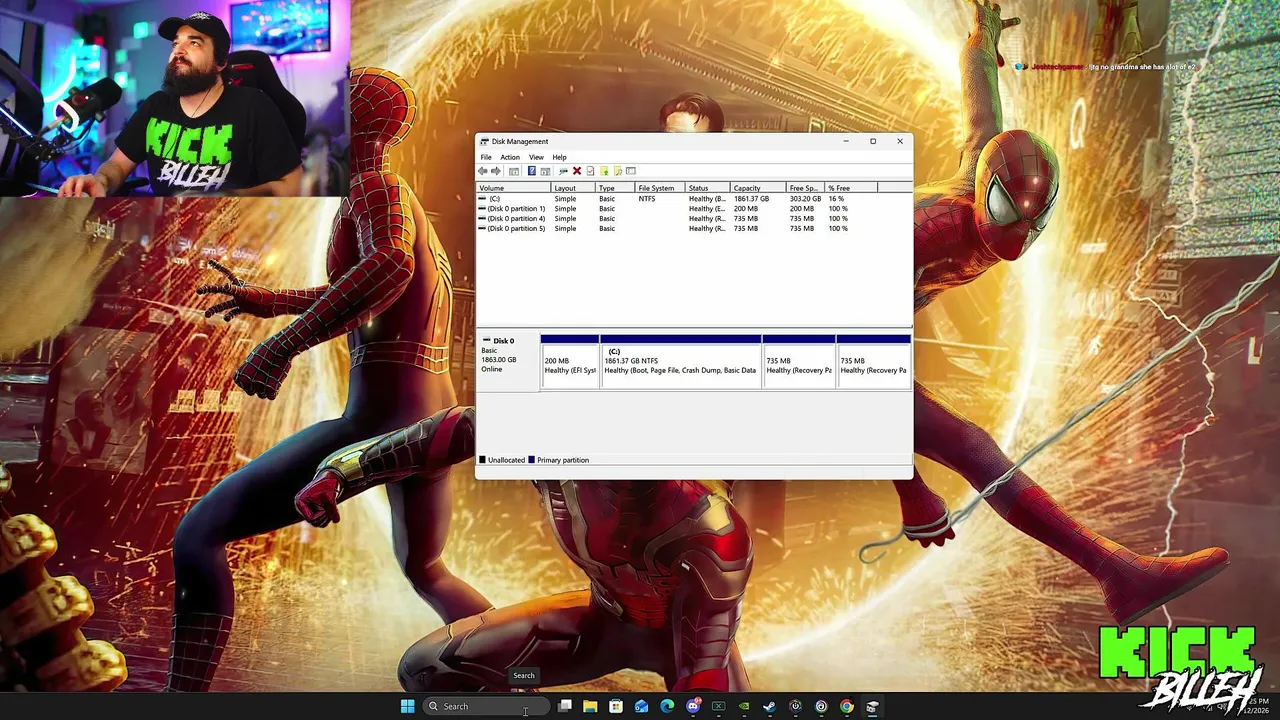
Task: Sort by the File System column header
Action: (660, 188)
